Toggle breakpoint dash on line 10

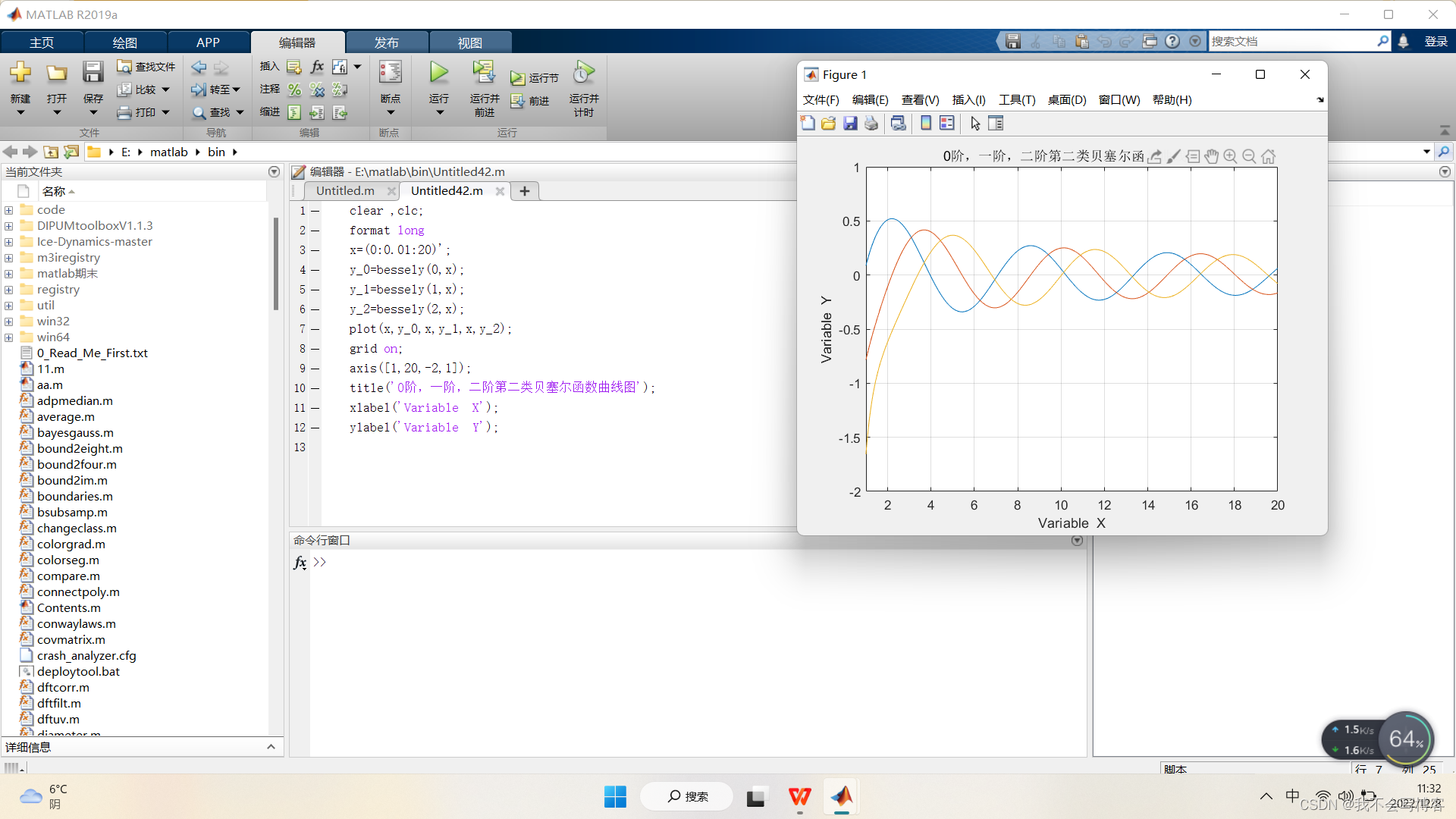315,388
